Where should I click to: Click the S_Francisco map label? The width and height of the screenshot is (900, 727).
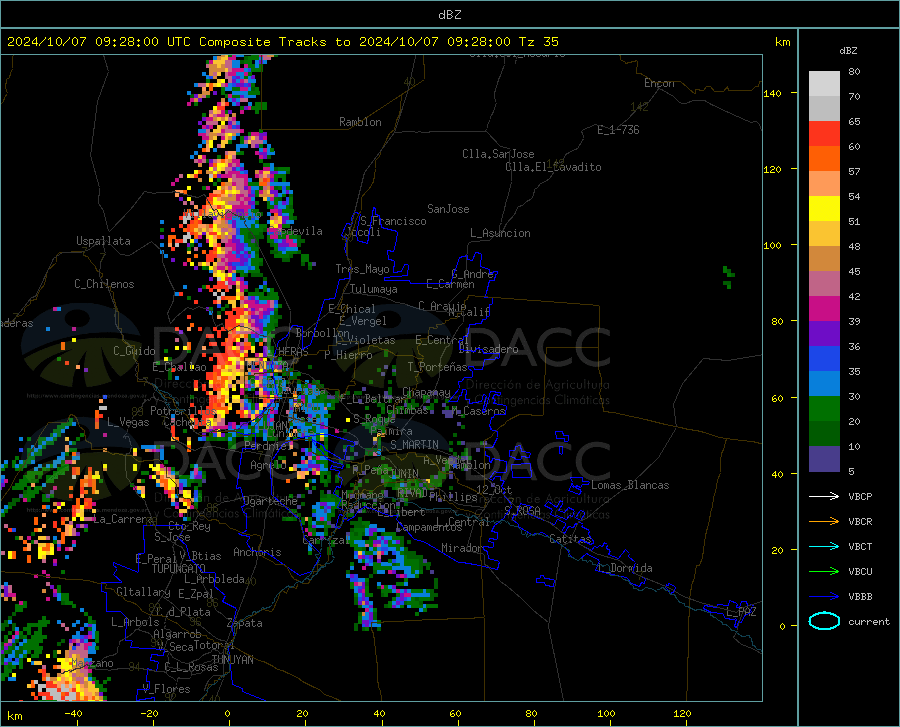(x=393, y=221)
